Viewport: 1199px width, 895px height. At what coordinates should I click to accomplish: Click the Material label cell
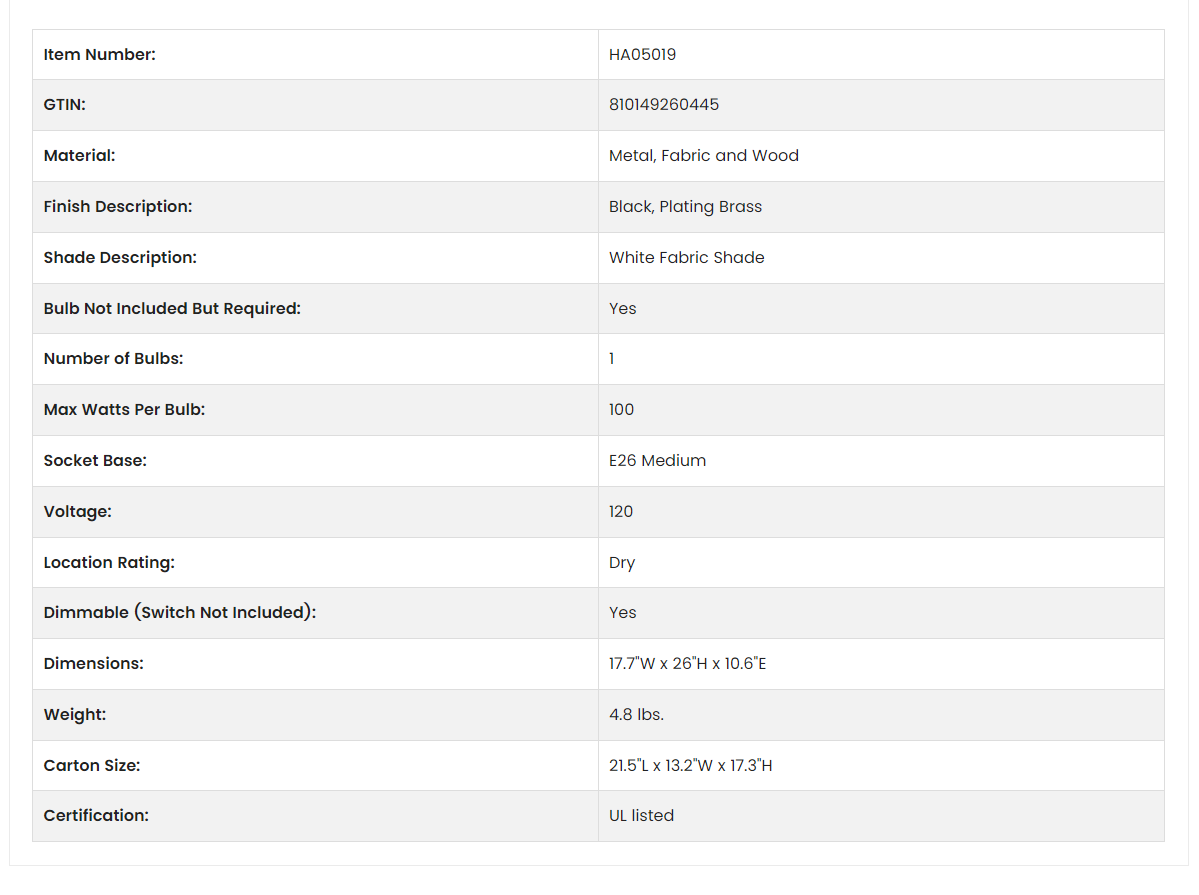(315, 156)
